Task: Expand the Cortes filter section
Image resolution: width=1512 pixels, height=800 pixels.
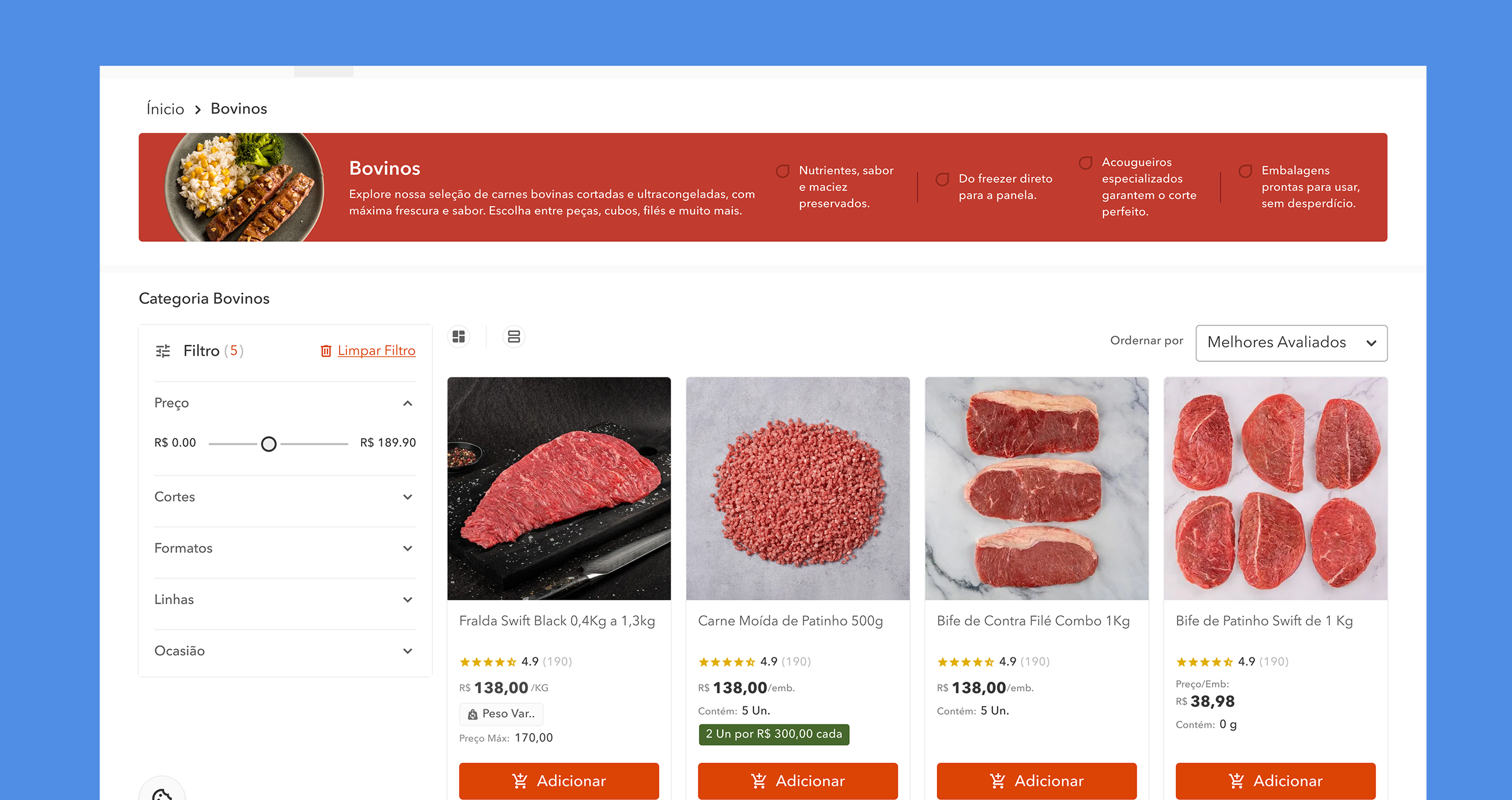Action: (x=407, y=497)
